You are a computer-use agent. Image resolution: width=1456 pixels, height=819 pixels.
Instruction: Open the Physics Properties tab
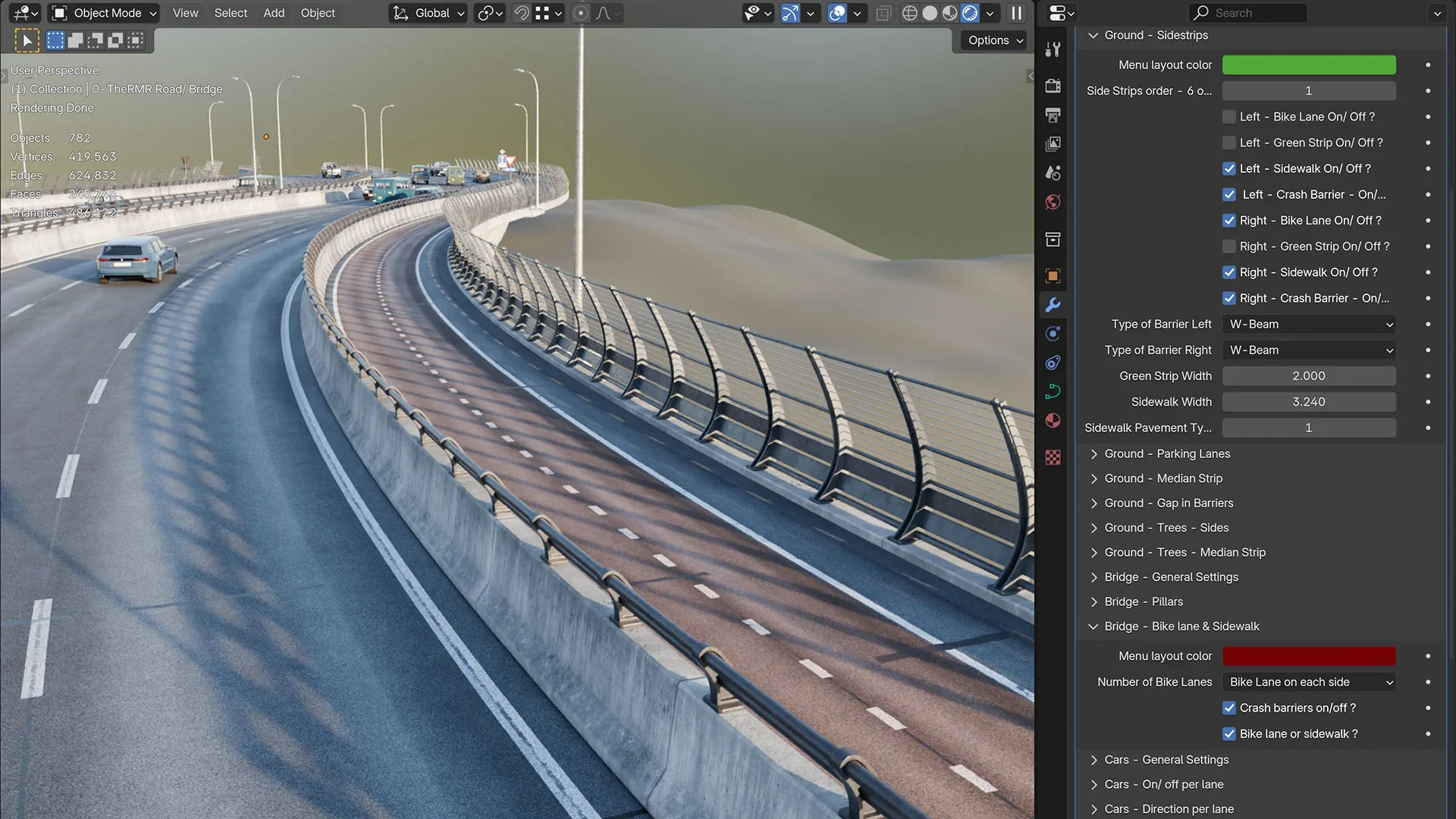pos(1053,362)
